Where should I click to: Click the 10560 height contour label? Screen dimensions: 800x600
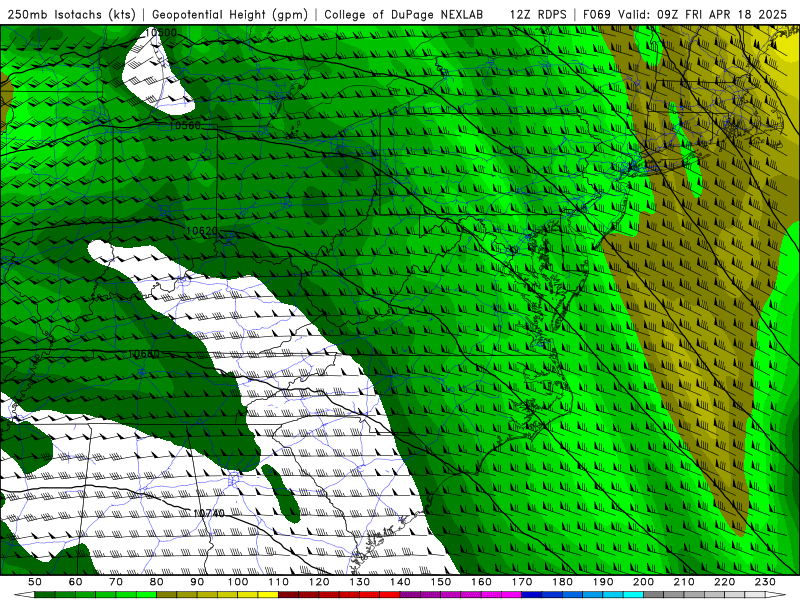point(185,126)
